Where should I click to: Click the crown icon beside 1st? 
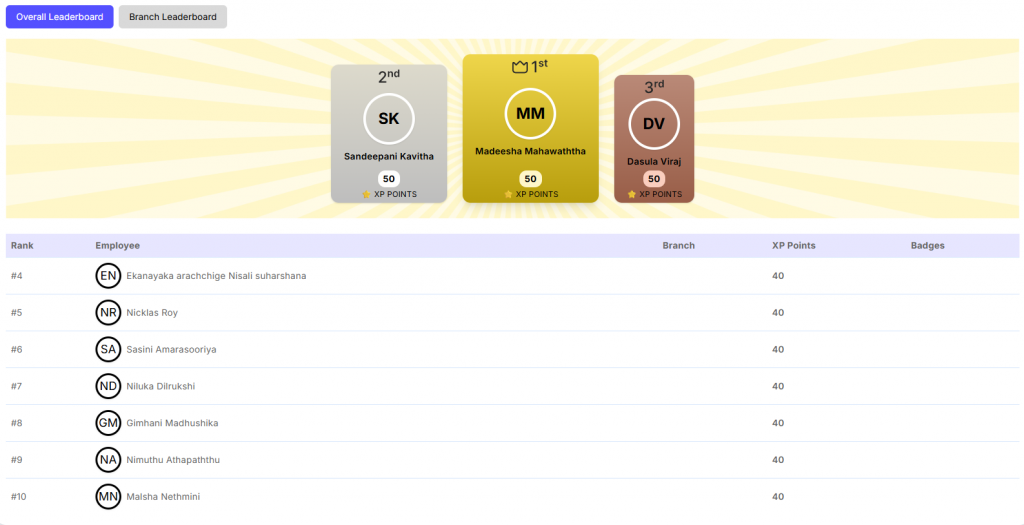pos(519,67)
